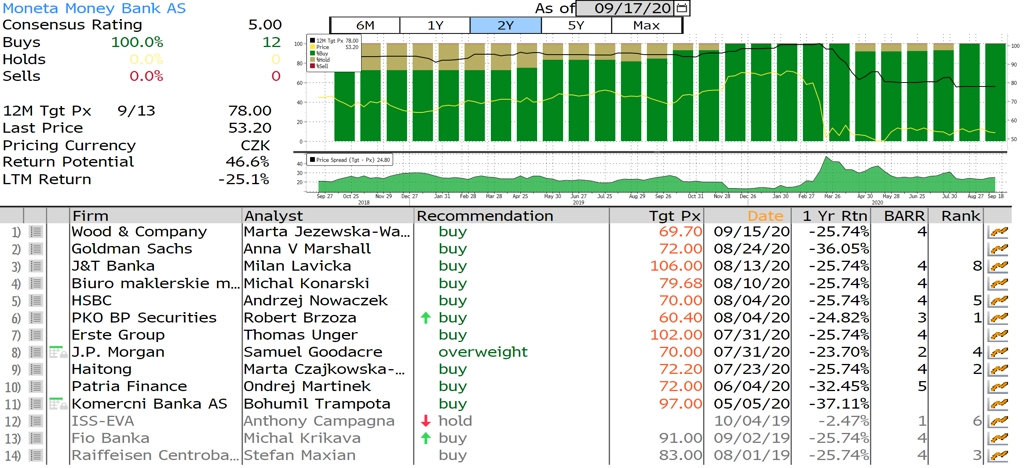
Task: Open report icon in the Erste Group row
Action: [x=36, y=335]
